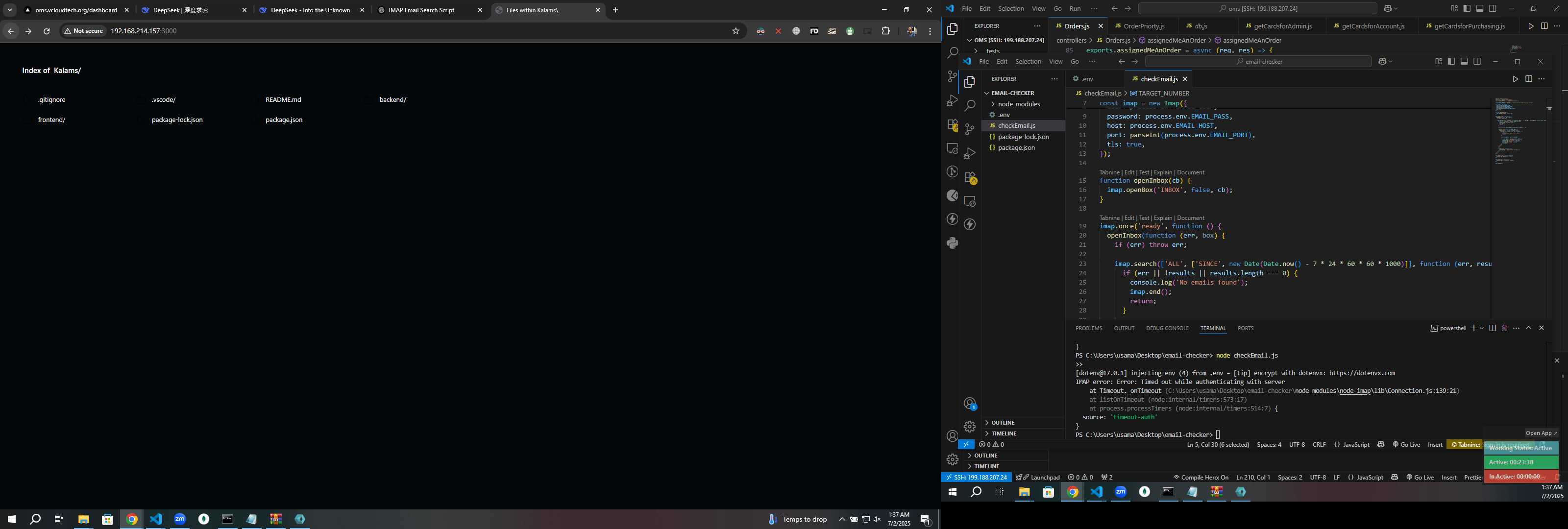The width and height of the screenshot is (1568, 529).
Task: Toggle primary side bar in email-checker window
Action: tap(1451, 62)
